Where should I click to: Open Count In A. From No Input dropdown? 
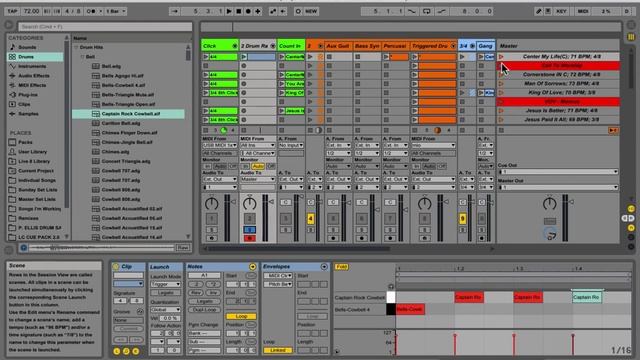291,145
